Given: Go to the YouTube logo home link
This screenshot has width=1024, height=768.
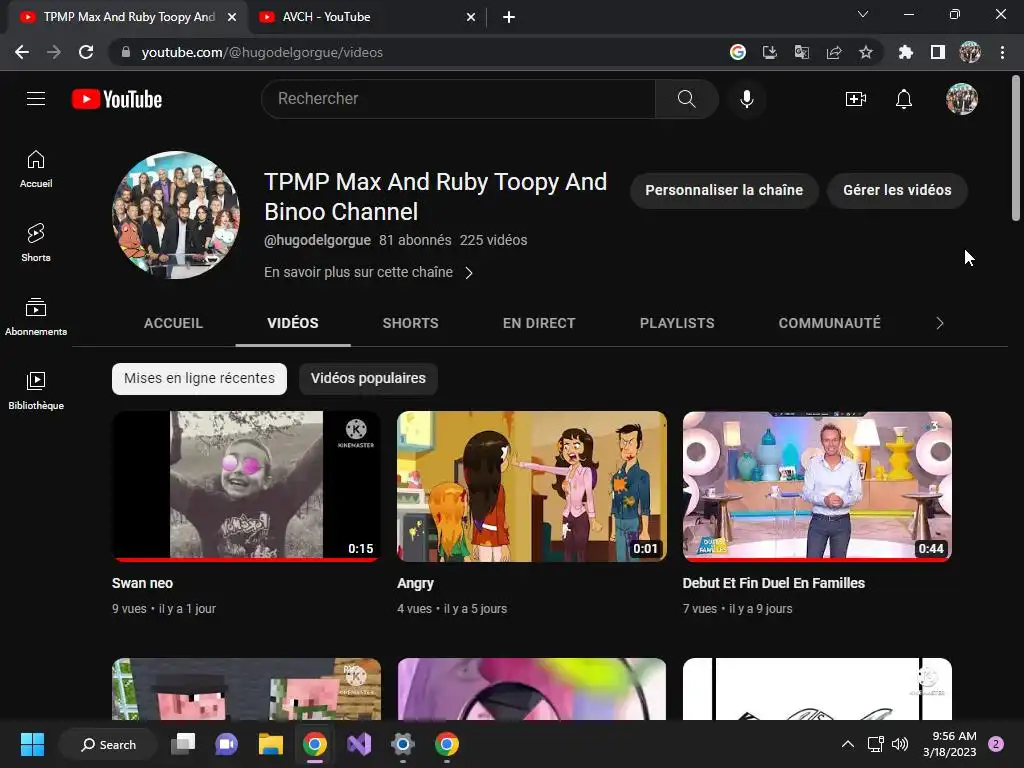Looking at the screenshot, I should pos(117,99).
